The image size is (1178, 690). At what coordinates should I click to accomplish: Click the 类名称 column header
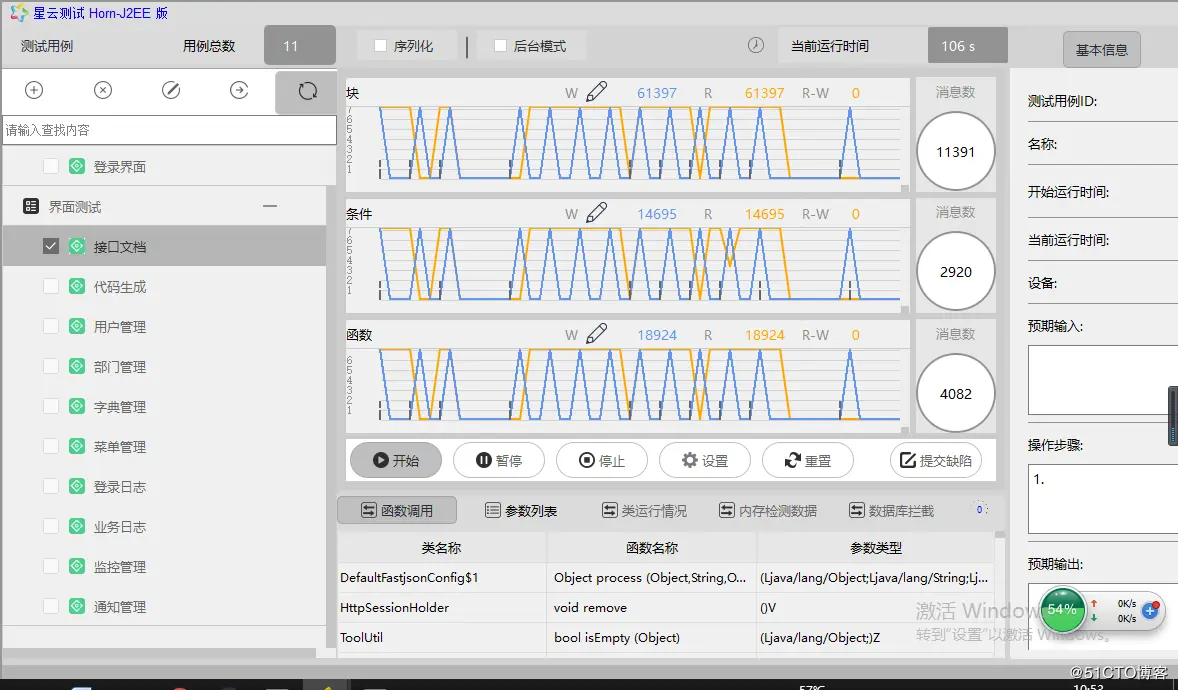441,548
